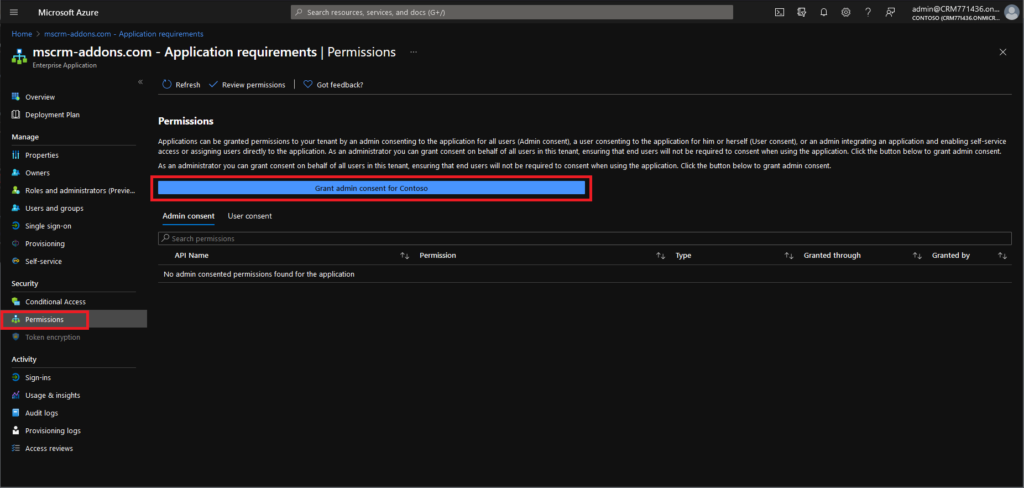This screenshot has width=1024, height=488.
Task: Open Cloud Shell from the top bar
Action: click(x=779, y=12)
